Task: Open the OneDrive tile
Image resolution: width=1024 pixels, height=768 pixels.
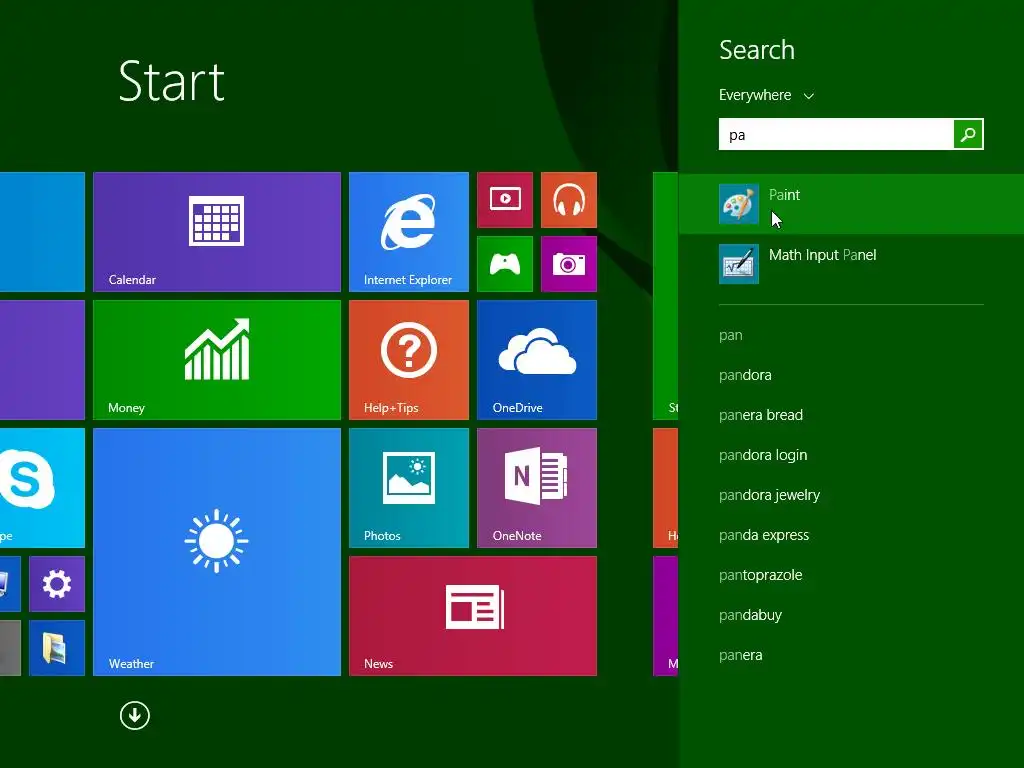Action: tap(537, 360)
